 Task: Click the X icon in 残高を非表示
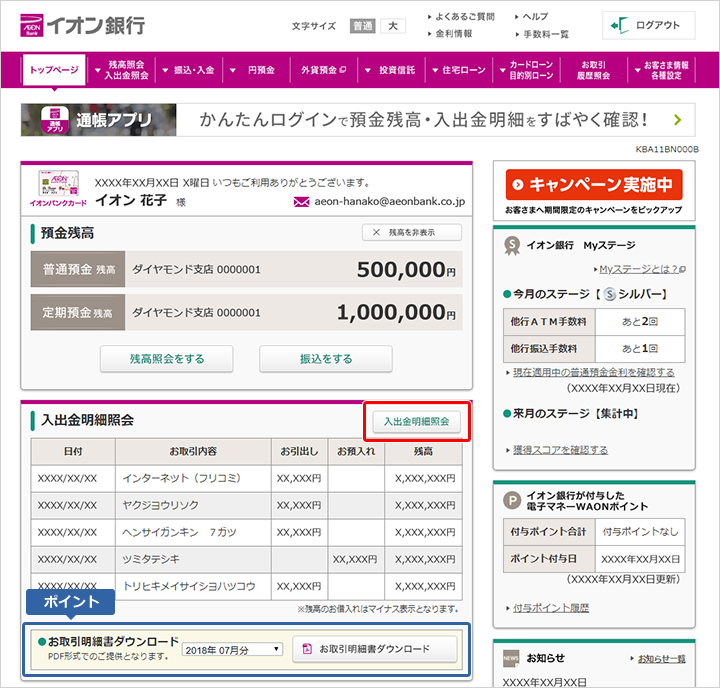pyautogui.click(x=376, y=232)
